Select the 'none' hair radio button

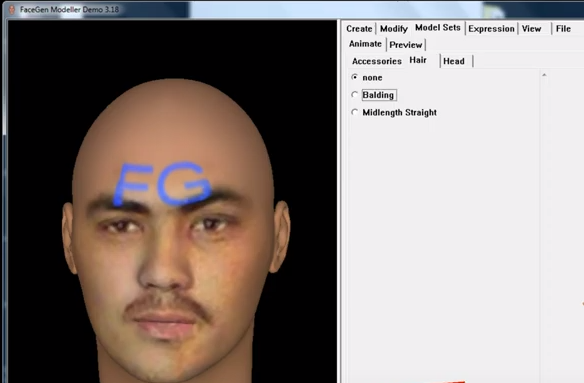[x=354, y=77]
